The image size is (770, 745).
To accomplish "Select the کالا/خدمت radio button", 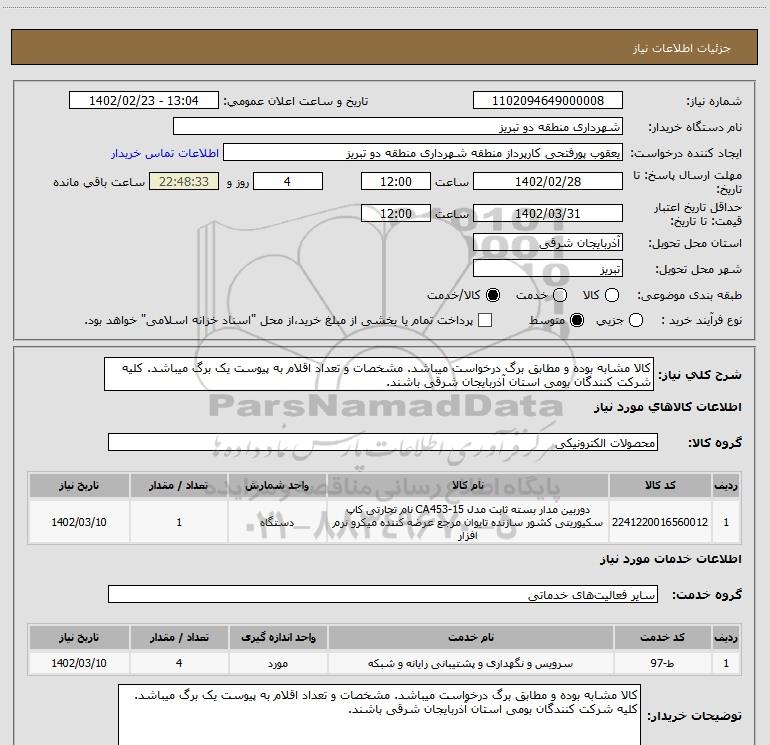I will 493,295.
